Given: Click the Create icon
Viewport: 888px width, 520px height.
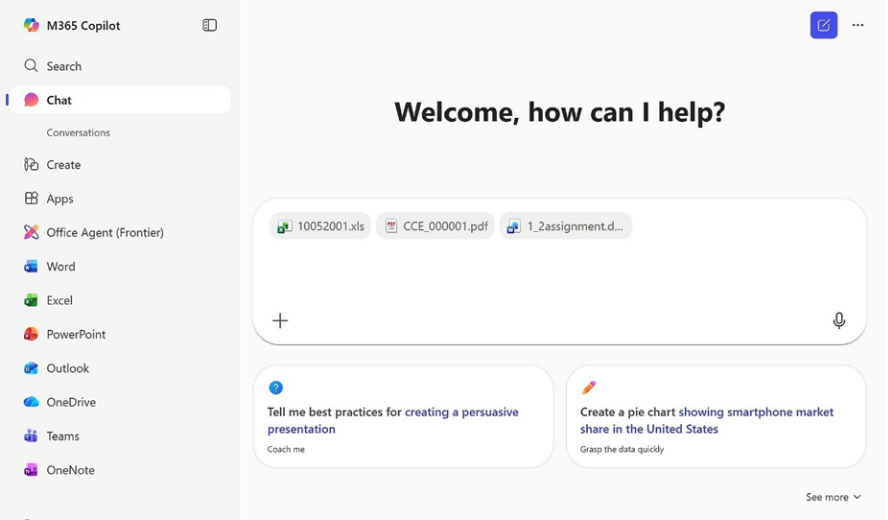Looking at the screenshot, I should click(x=31, y=164).
